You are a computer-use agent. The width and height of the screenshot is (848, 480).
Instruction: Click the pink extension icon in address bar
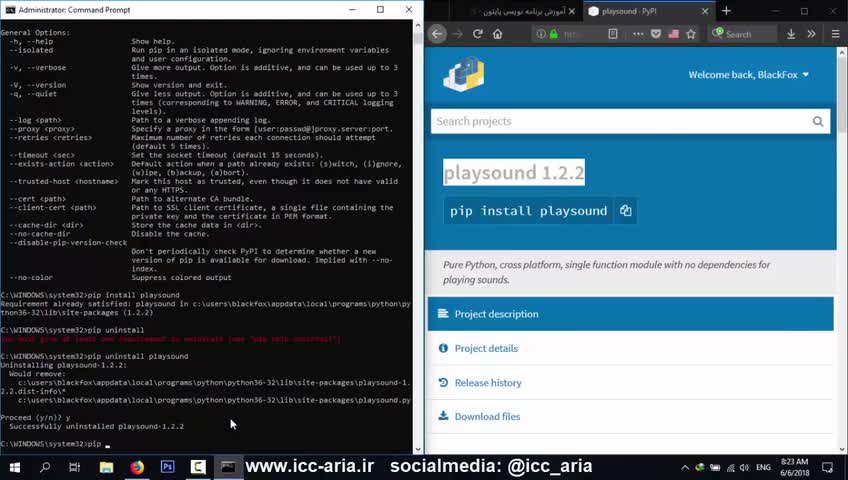674,34
